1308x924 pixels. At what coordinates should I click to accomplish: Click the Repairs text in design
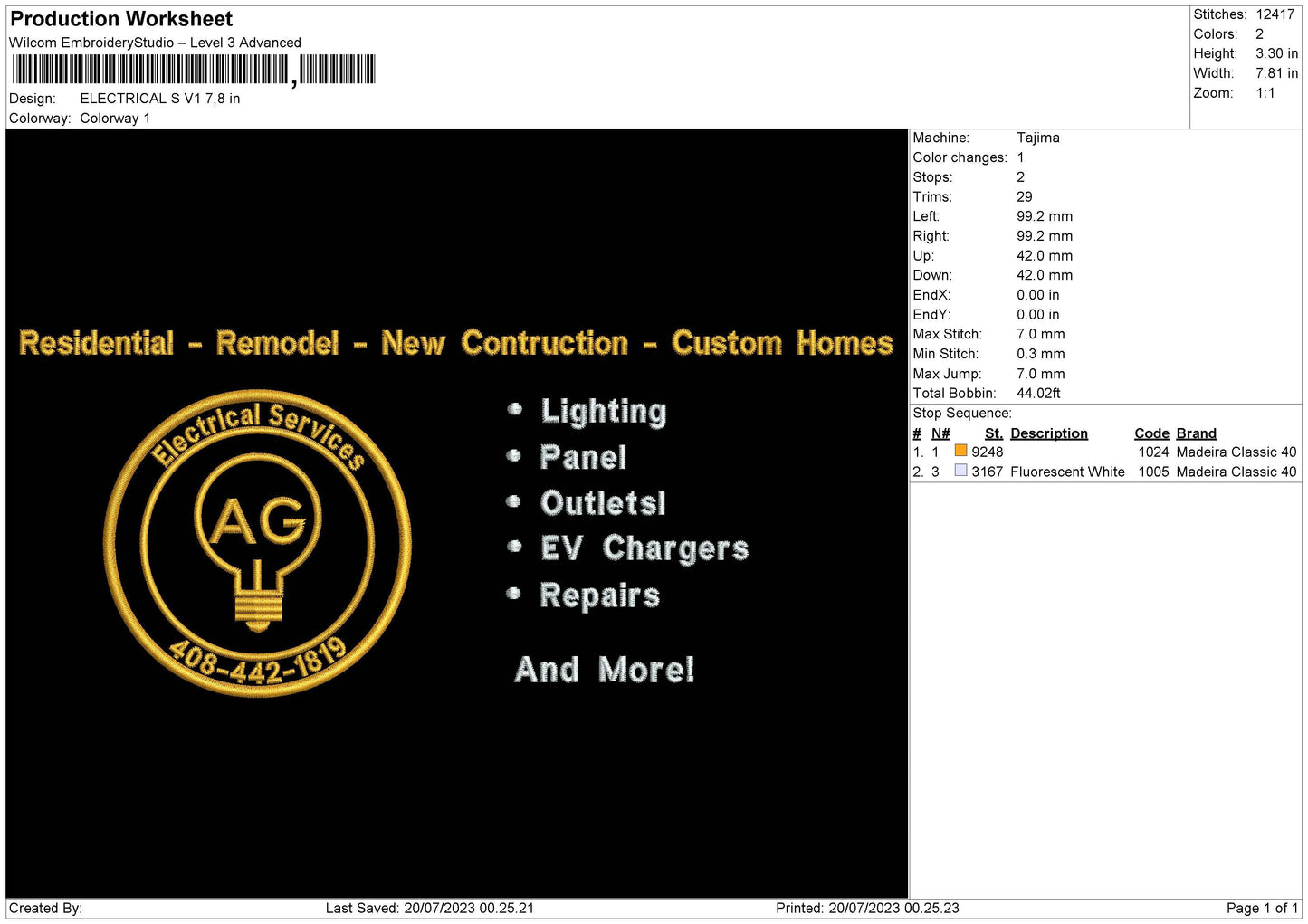pos(599,595)
